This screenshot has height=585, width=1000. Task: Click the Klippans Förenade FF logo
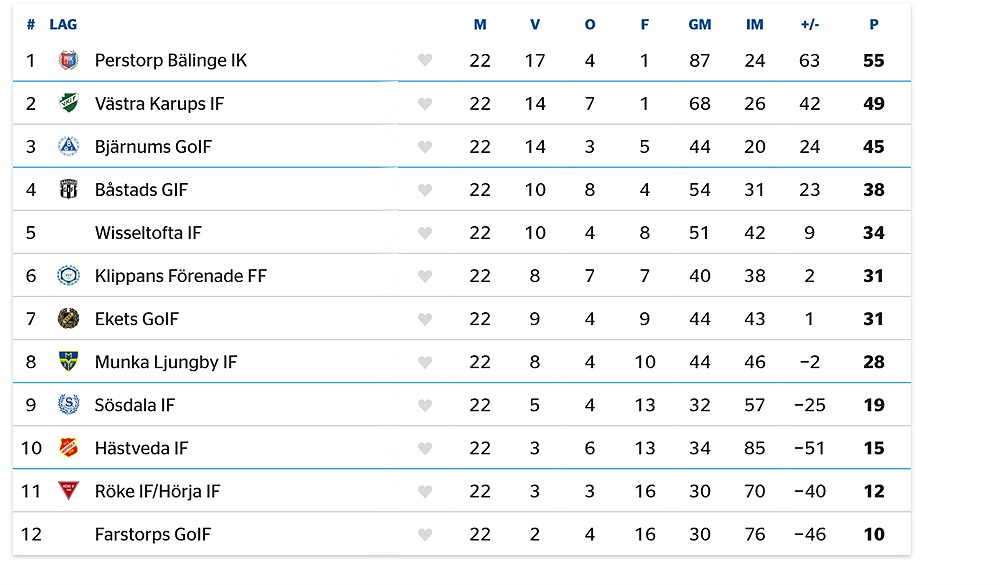68,276
